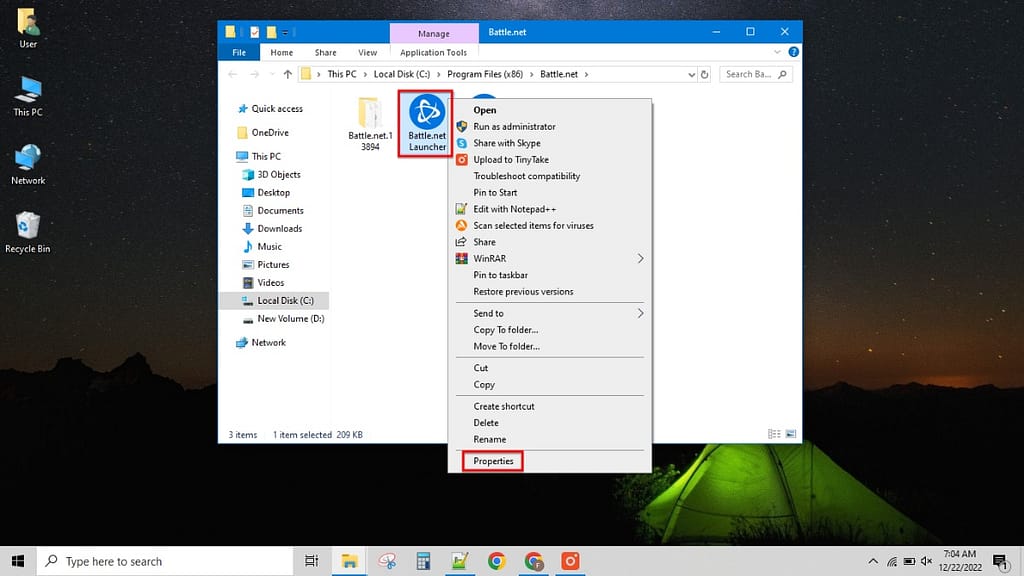Open OneDrive in the navigation pane
The image size is (1024, 576).
[270, 133]
